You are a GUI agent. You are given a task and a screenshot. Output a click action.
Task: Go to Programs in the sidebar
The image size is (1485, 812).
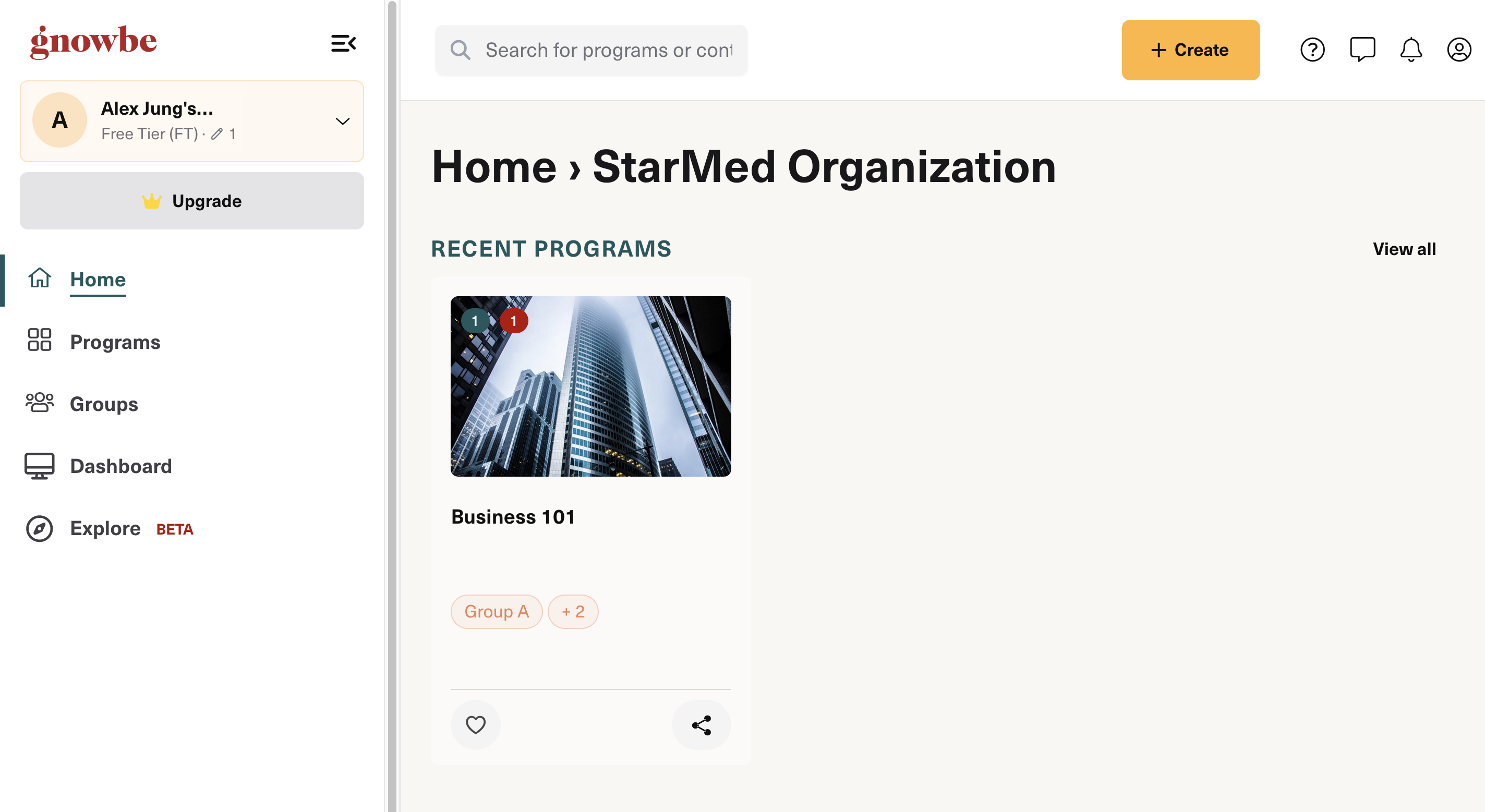[x=115, y=342]
